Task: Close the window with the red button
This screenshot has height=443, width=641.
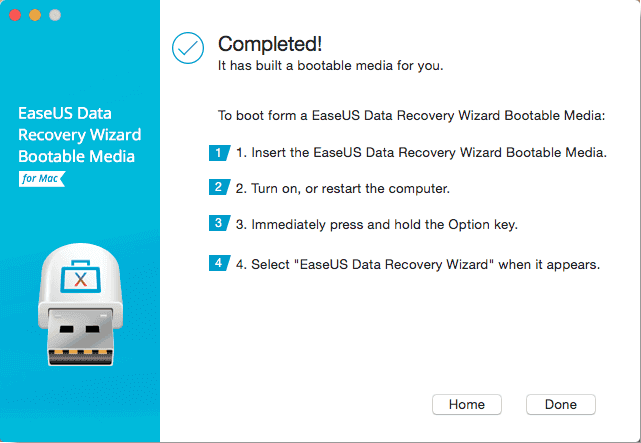Action: point(15,15)
